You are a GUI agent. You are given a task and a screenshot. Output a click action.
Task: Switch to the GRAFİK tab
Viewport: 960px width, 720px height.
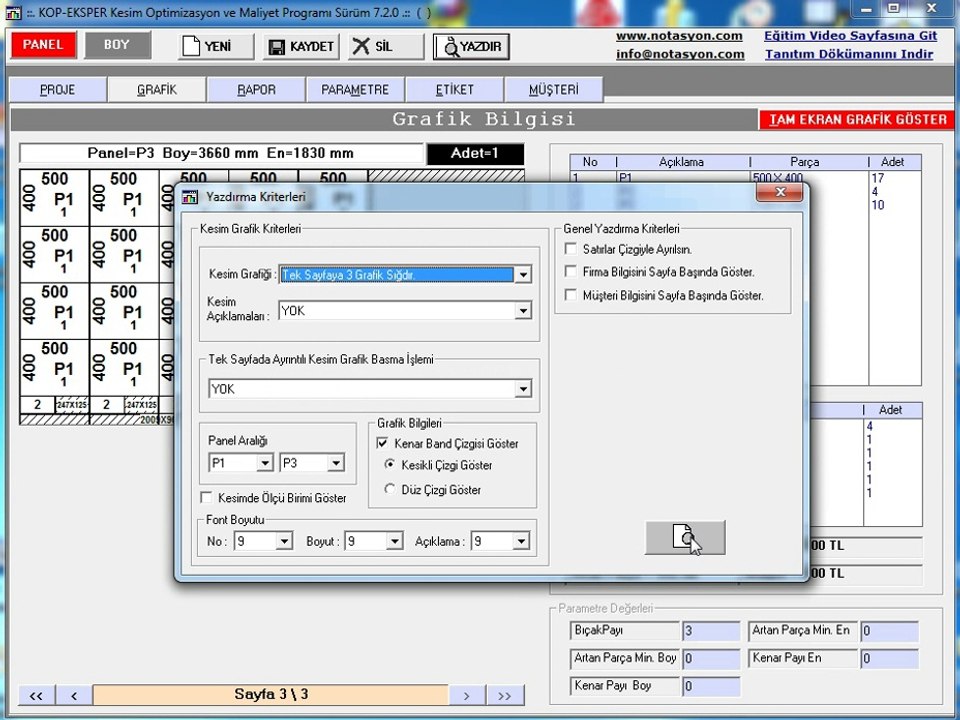pyautogui.click(x=157, y=90)
